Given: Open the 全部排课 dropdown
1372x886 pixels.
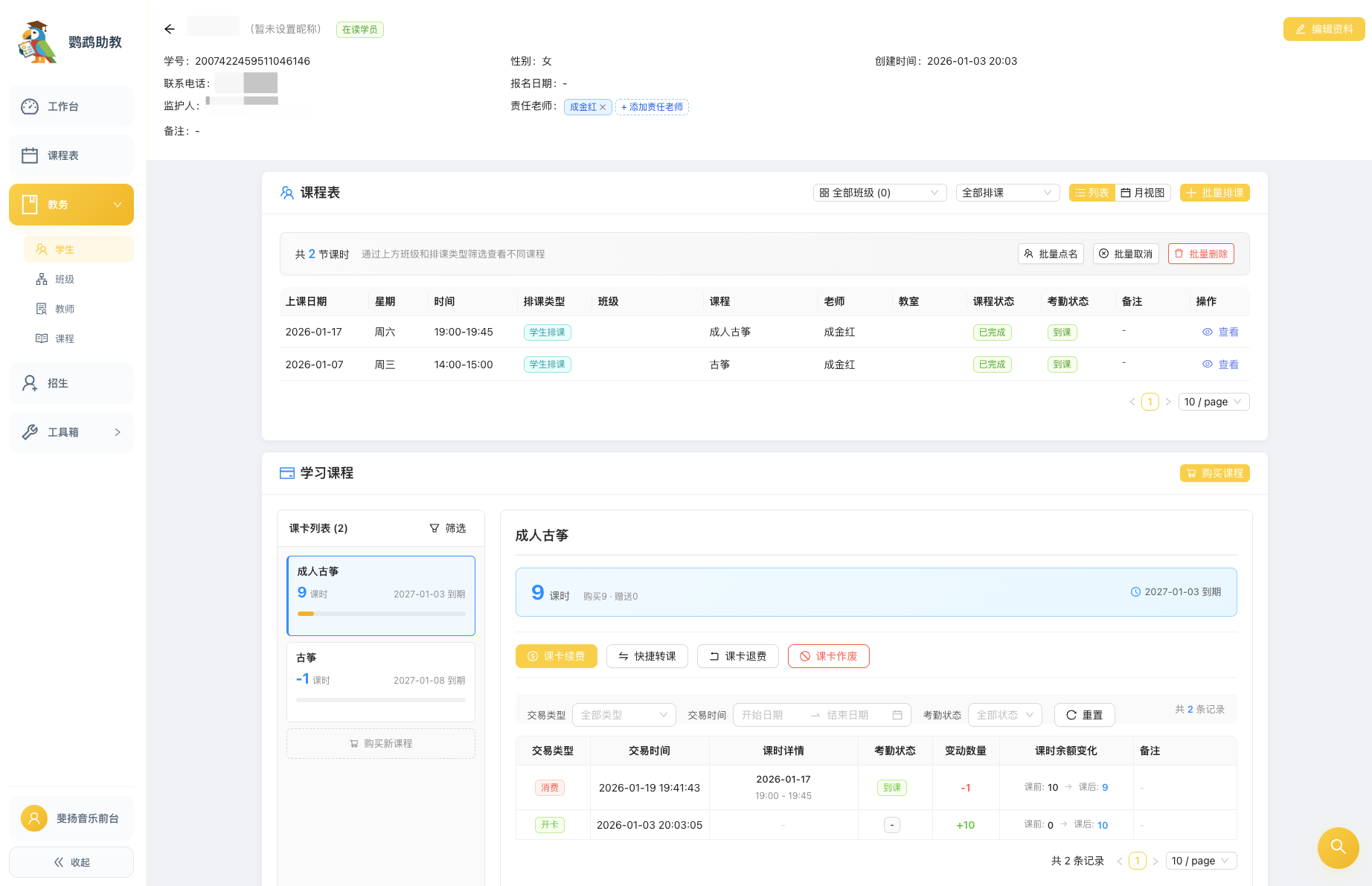Looking at the screenshot, I should click(1007, 193).
